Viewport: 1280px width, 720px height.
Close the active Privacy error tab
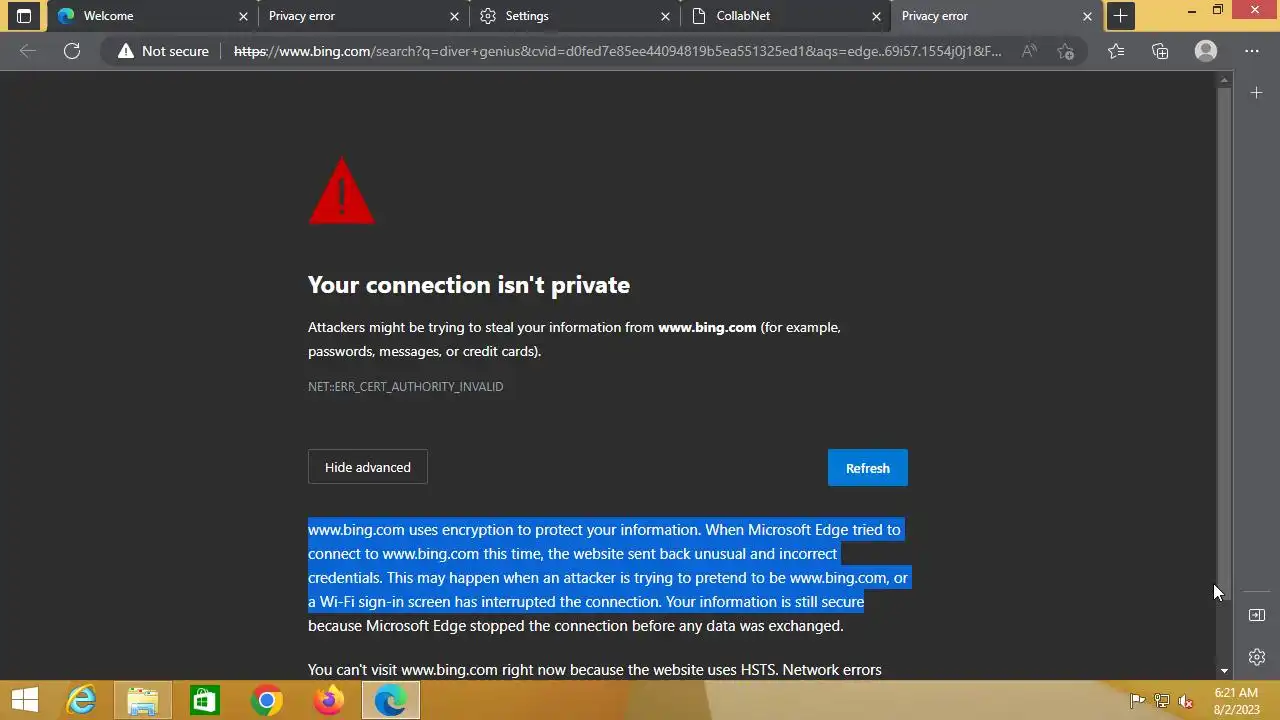click(x=1088, y=16)
